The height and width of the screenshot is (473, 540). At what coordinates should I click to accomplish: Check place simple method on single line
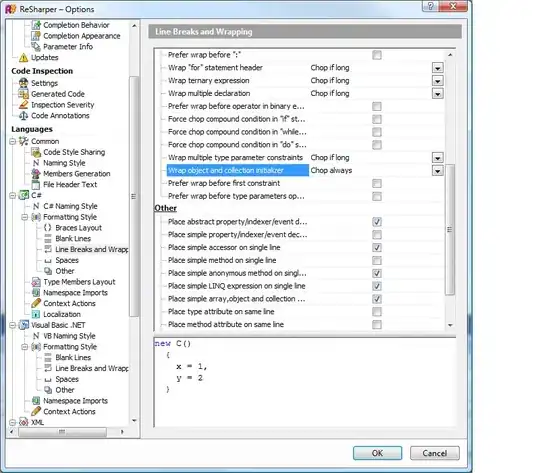pyautogui.click(x=377, y=260)
